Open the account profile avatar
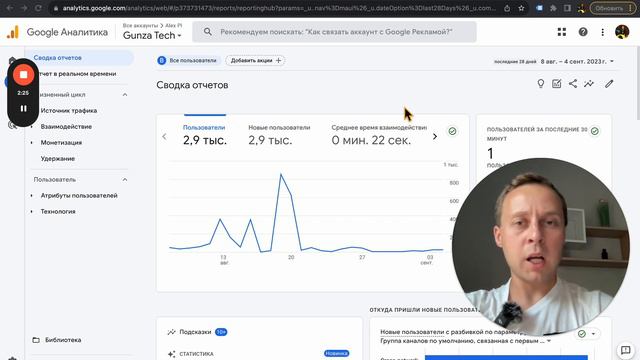Image resolution: width=640 pixels, height=360 pixels. coord(622,32)
